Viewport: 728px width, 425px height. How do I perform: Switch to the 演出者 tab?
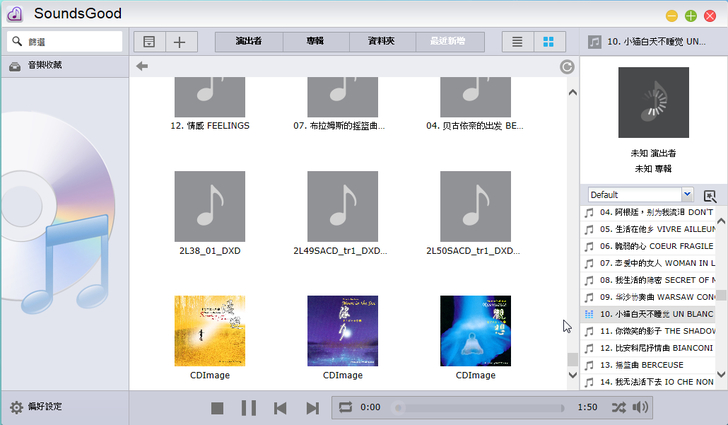pos(249,41)
